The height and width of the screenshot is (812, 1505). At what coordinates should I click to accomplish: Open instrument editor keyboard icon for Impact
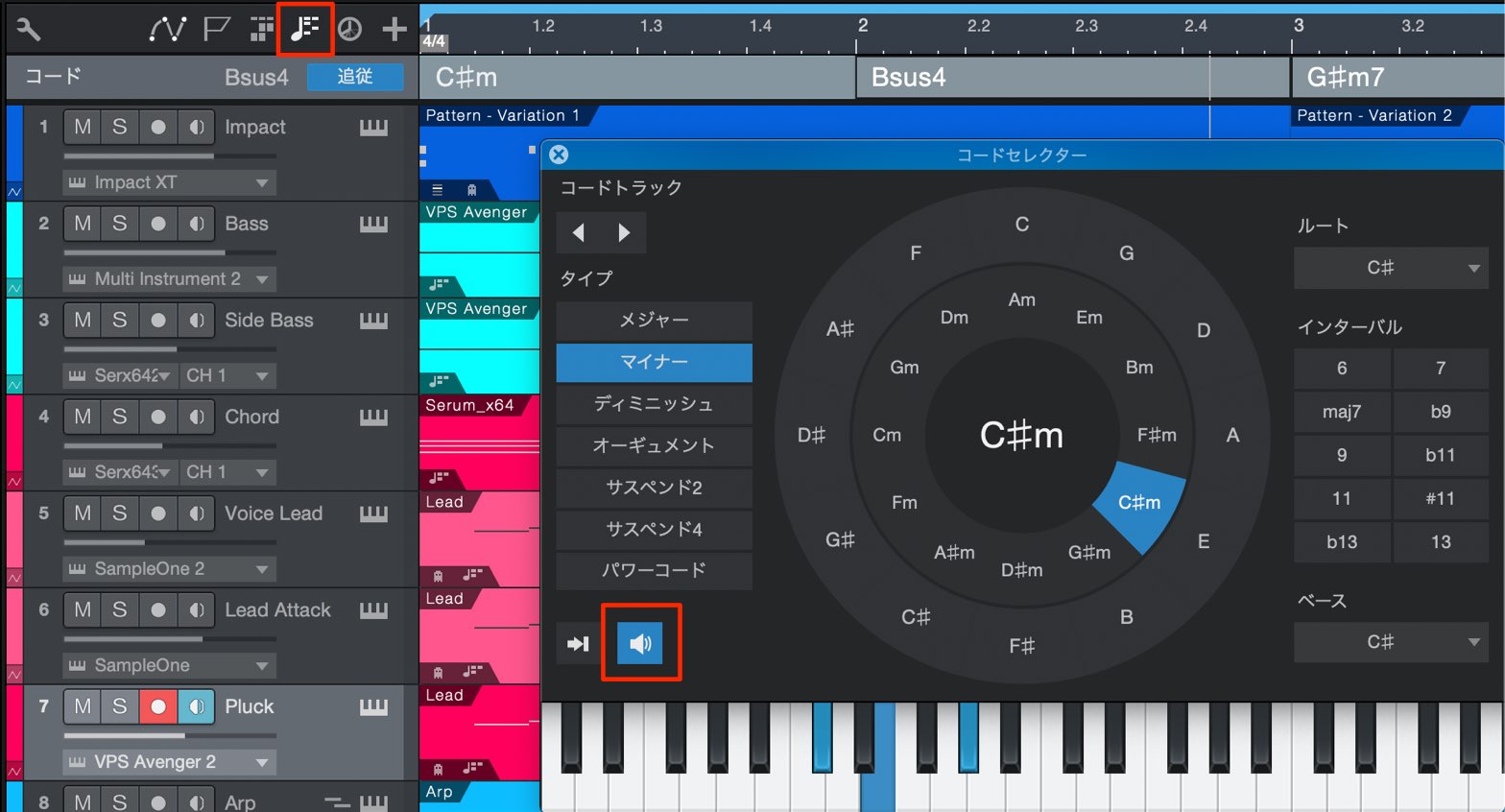[x=374, y=127]
